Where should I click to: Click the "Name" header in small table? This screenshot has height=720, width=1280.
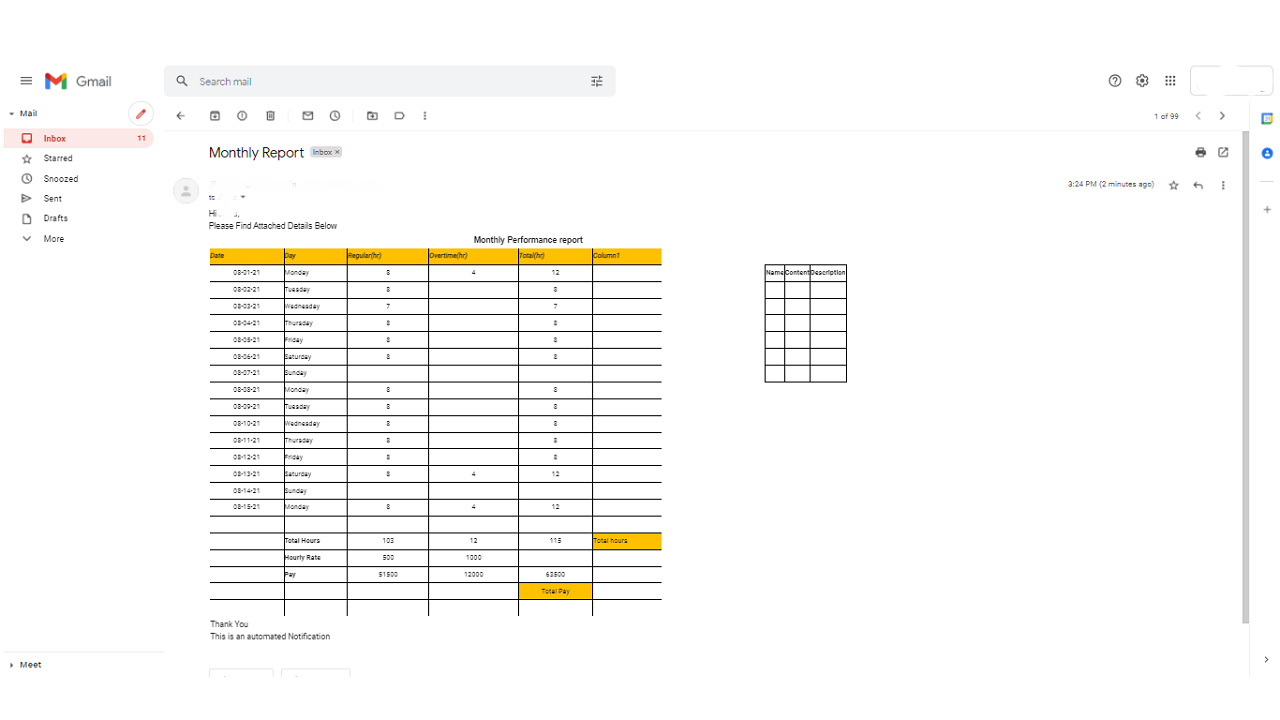tap(775, 272)
